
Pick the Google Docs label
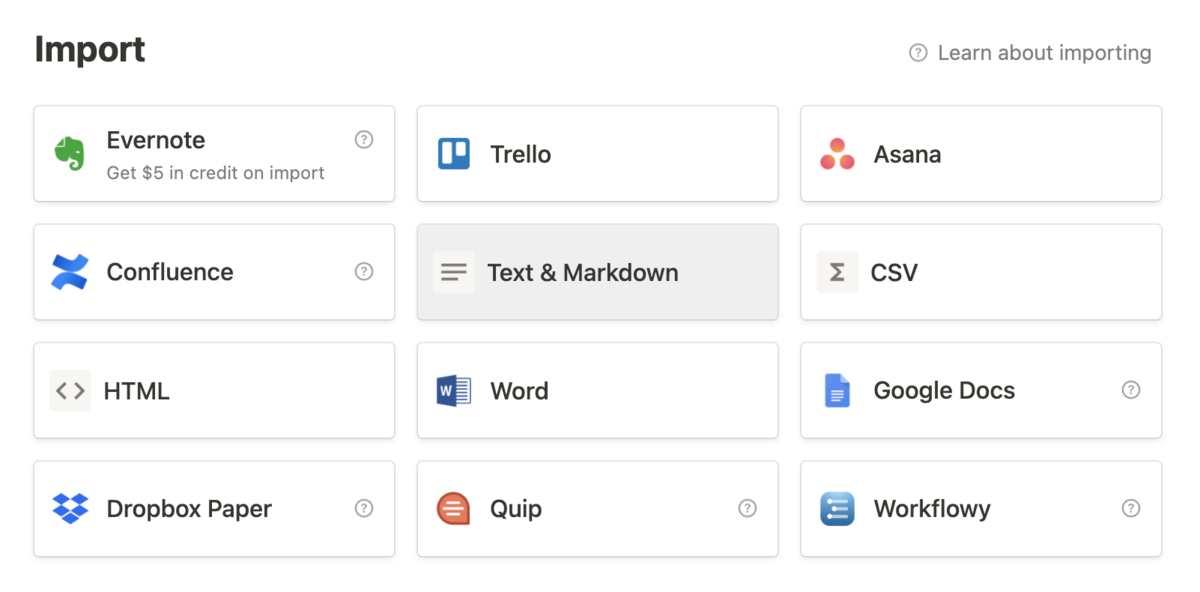pos(944,391)
